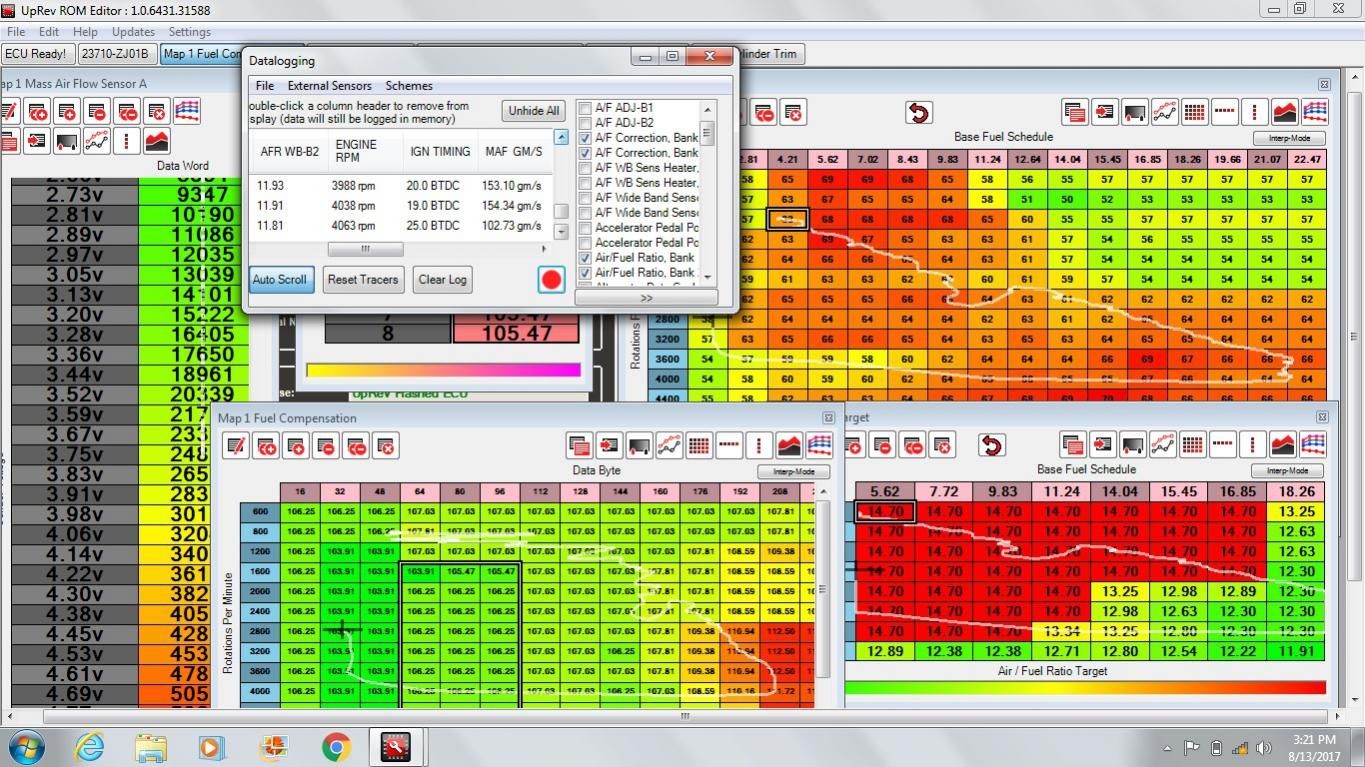Viewport: 1365px width, 767px height.
Task: Click subtract-value minus icon in Map 1 Fuel Compensation
Action: pos(327,446)
